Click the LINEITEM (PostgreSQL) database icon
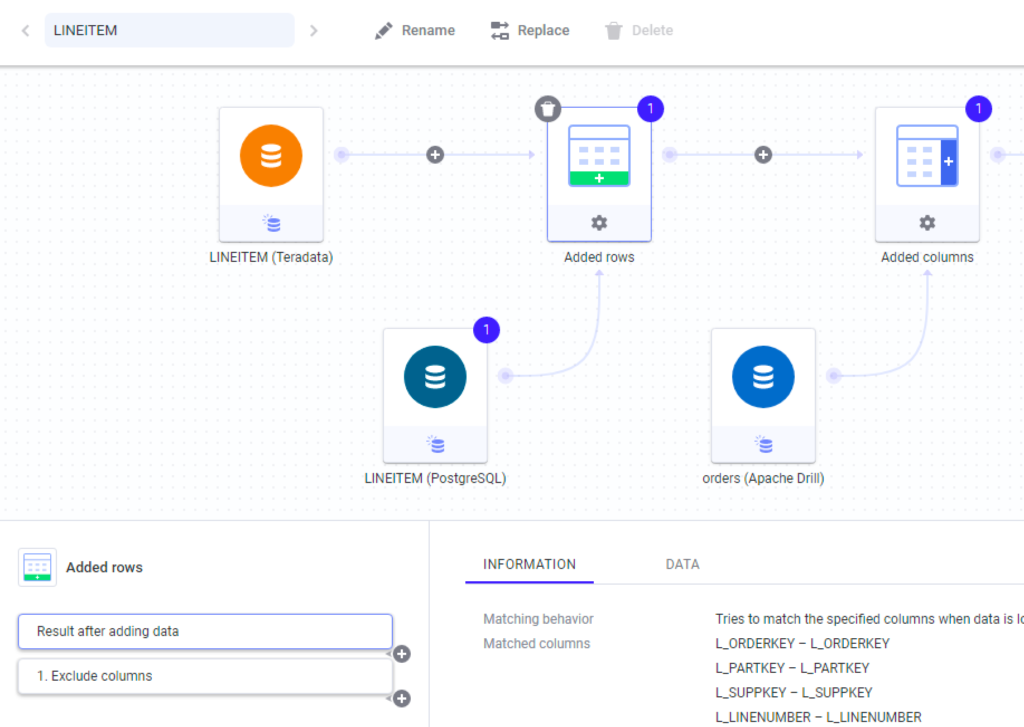Image resolution: width=1024 pixels, height=727 pixels. coord(435,376)
